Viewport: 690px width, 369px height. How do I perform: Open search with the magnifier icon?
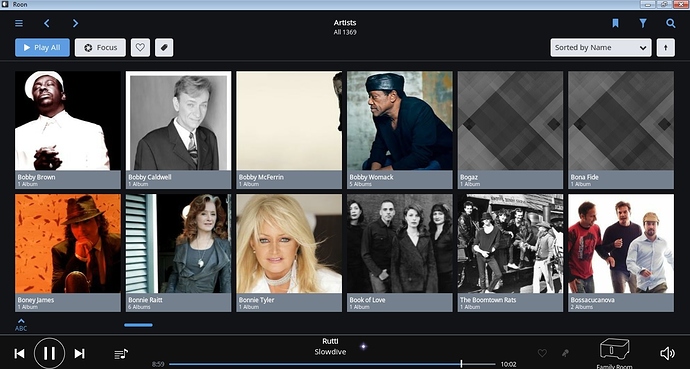coord(670,23)
